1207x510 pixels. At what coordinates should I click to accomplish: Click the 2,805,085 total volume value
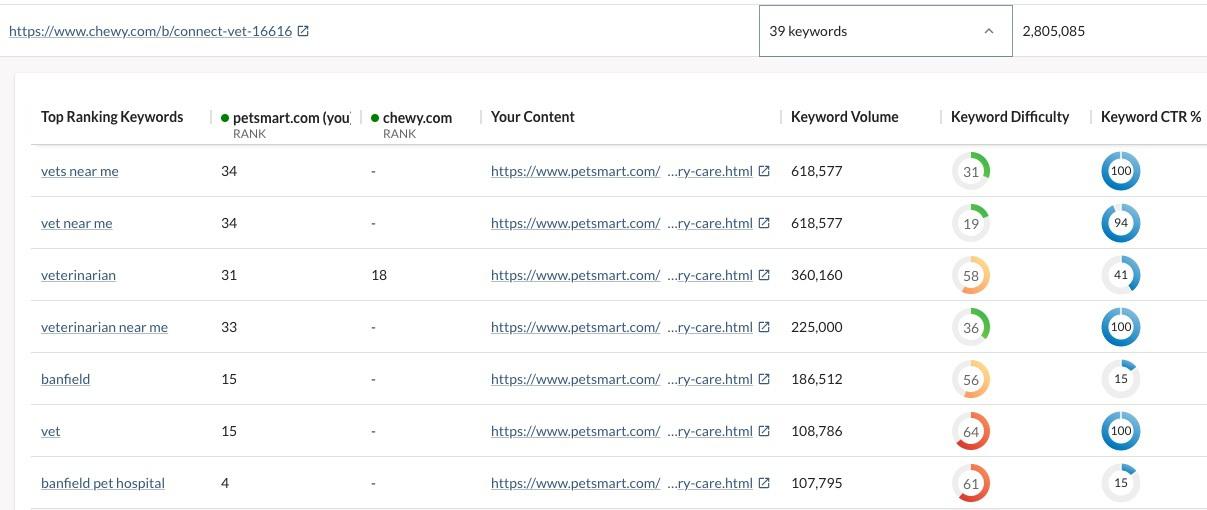point(1053,31)
